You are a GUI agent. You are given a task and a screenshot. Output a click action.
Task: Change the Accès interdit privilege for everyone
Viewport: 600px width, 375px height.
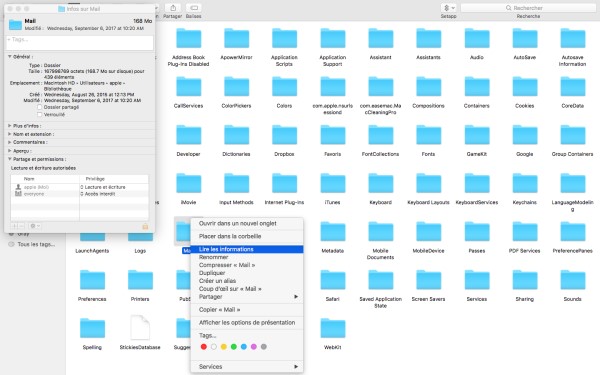[x=98, y=194]
